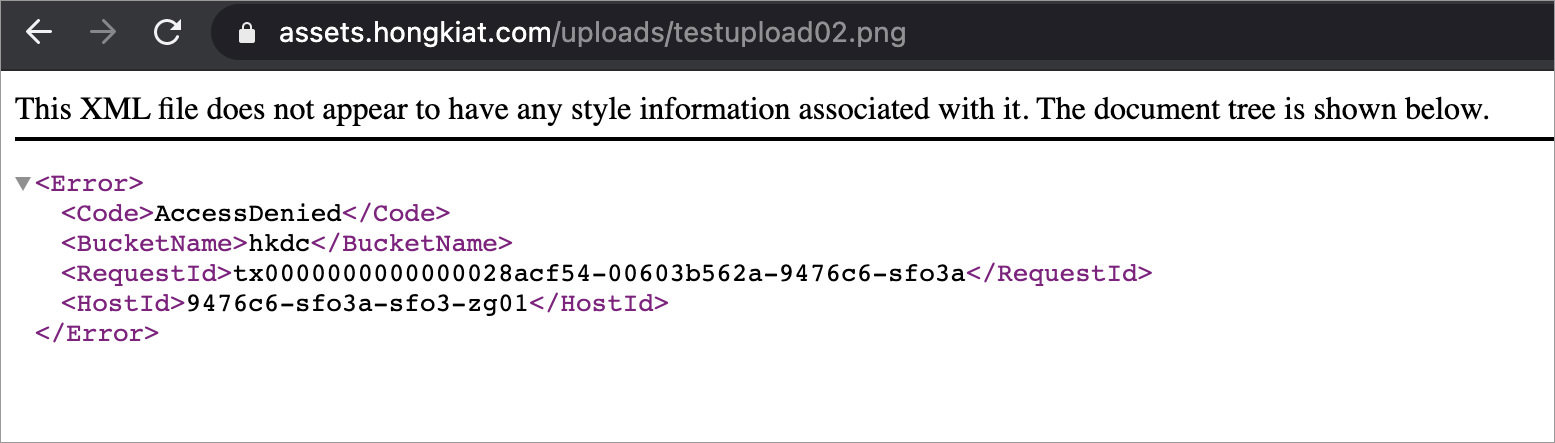Click the browser back arrow

(x=38, y=33)
